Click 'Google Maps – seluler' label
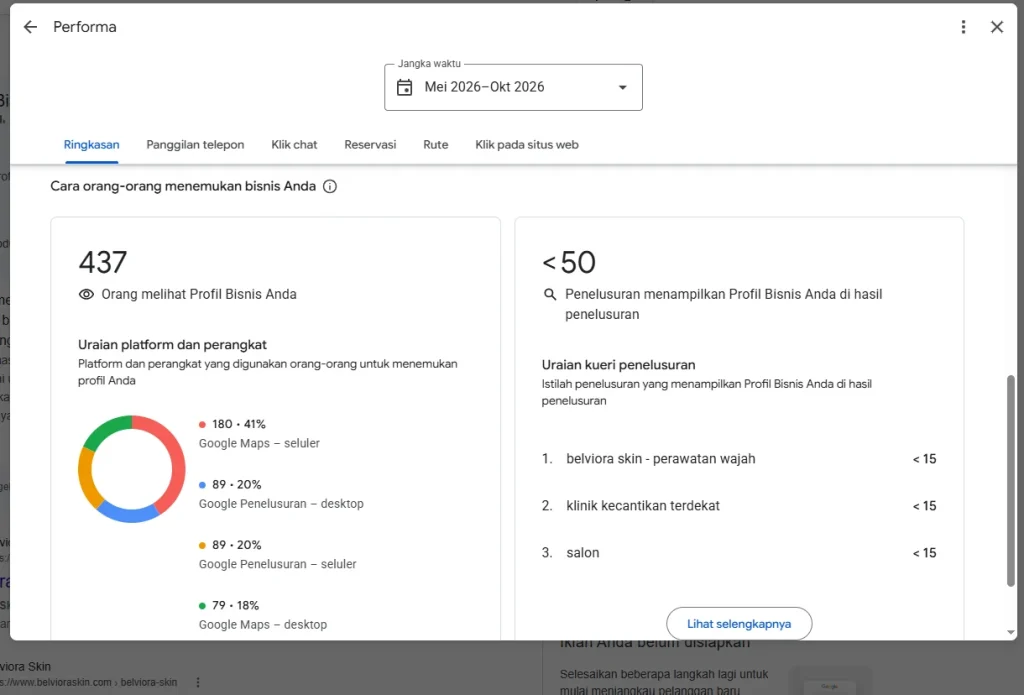The height and width of the screenshot is (695, 1024). click(259, 443)
